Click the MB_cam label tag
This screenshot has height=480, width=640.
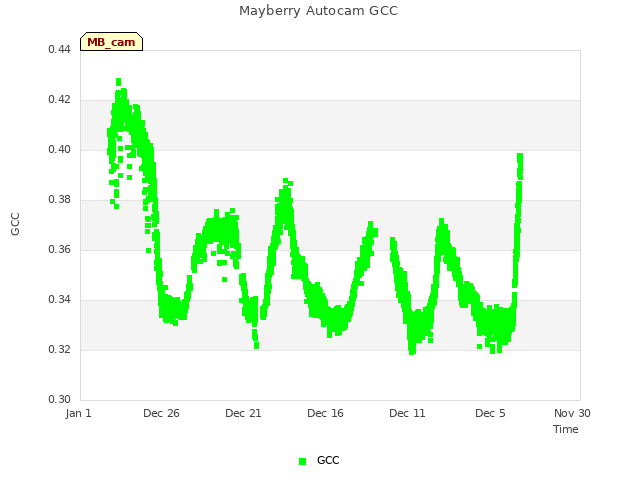(111, 42)
